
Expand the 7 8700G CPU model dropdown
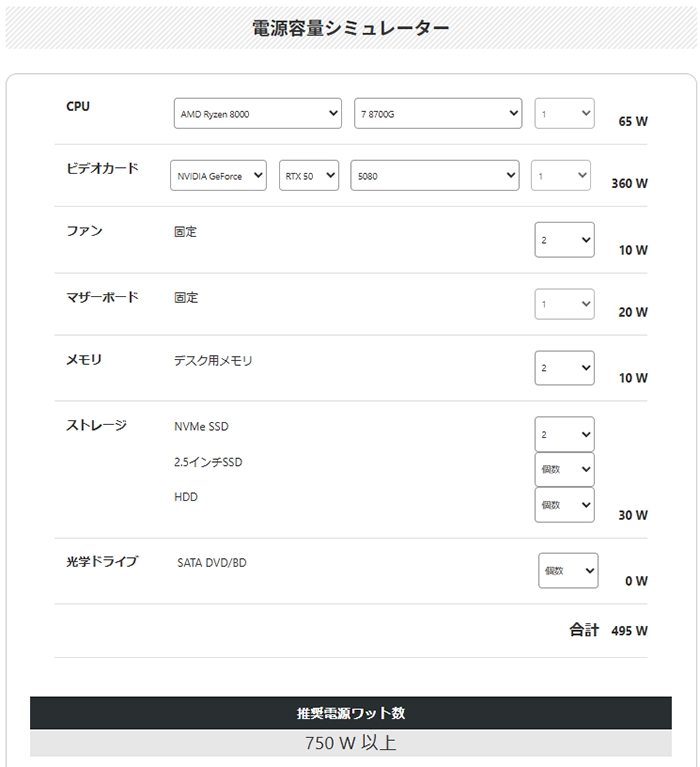coord(438,114)
